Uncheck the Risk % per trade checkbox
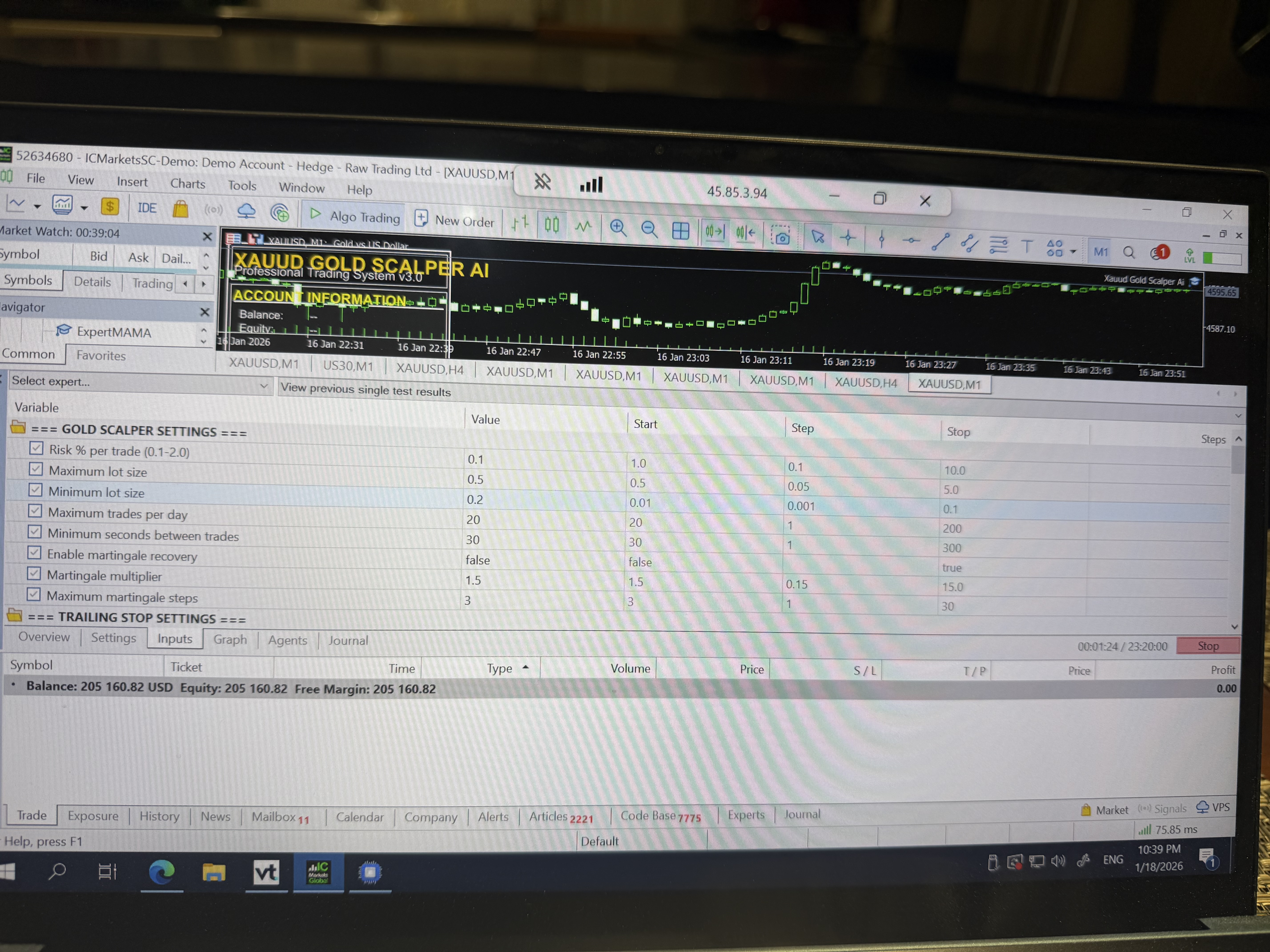The width and height of the screenshot is (1270, 952). tap(36, 448)
